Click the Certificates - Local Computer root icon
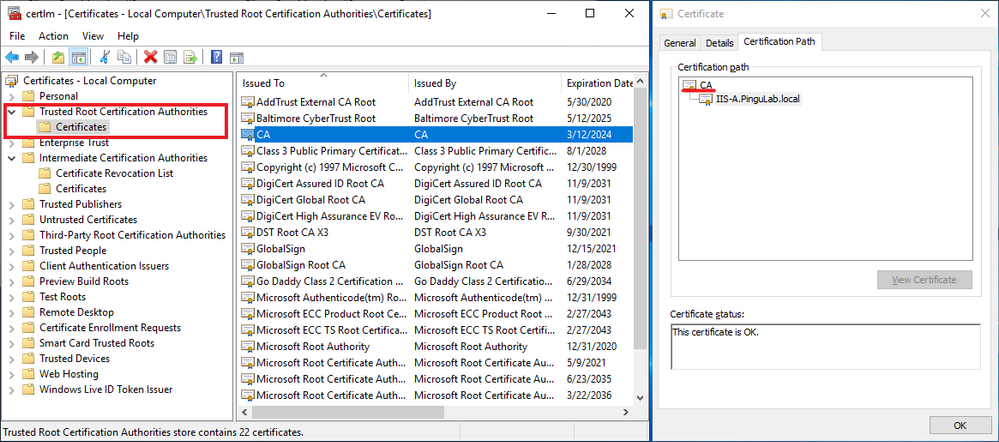Viewport: 999px width, 442px height. pyautogui.click(x=11, y=81)
